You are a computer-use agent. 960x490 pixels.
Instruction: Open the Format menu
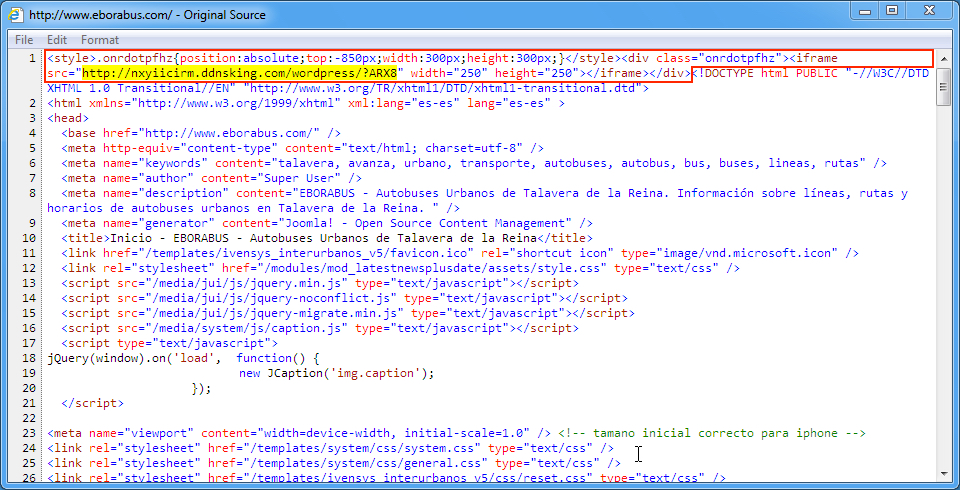100,40
